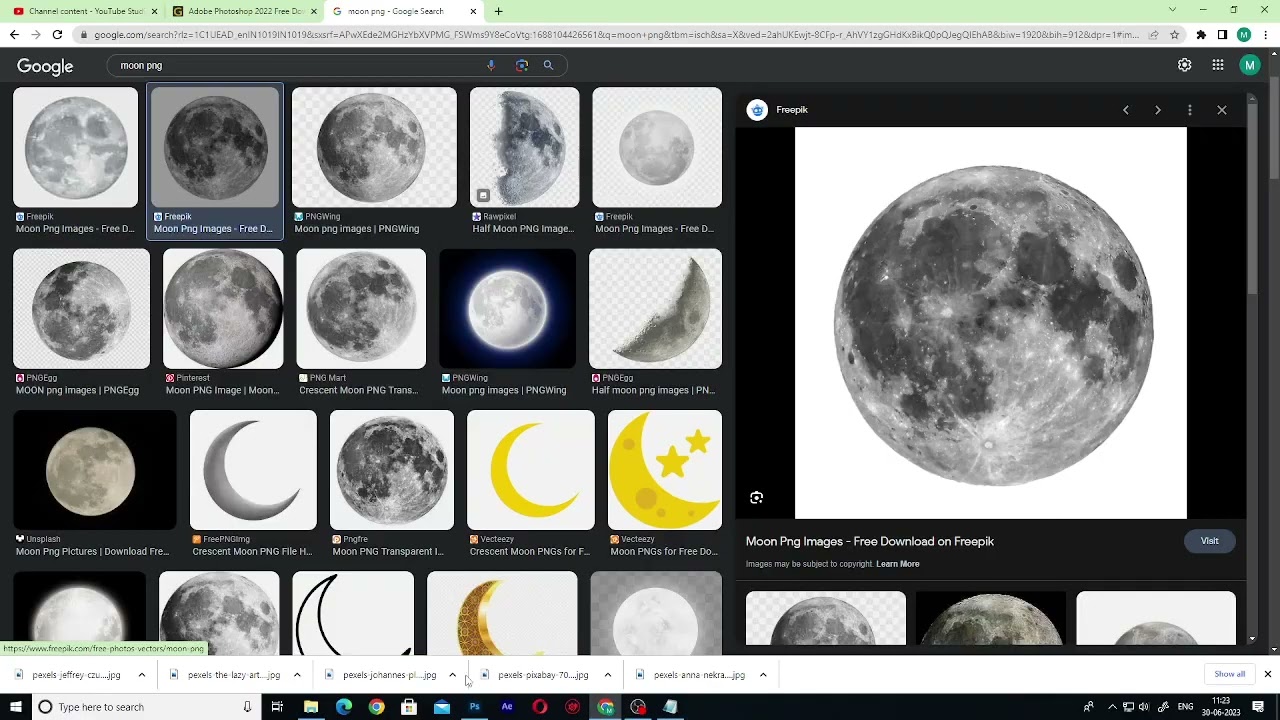Screen dimensions: 1280x720
Task: Show next image in preview panel
Action: 1158,110
